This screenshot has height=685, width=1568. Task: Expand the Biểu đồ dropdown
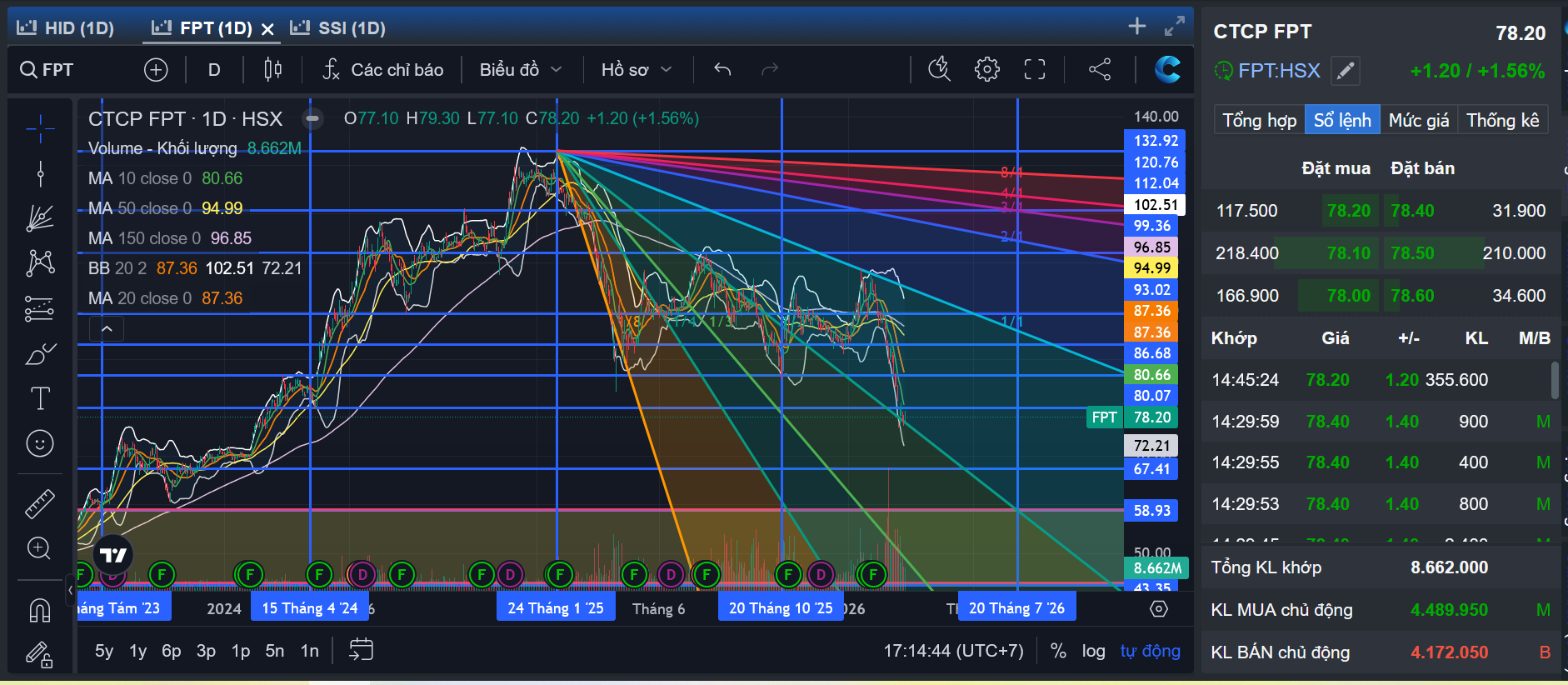[x=521, y=70]
